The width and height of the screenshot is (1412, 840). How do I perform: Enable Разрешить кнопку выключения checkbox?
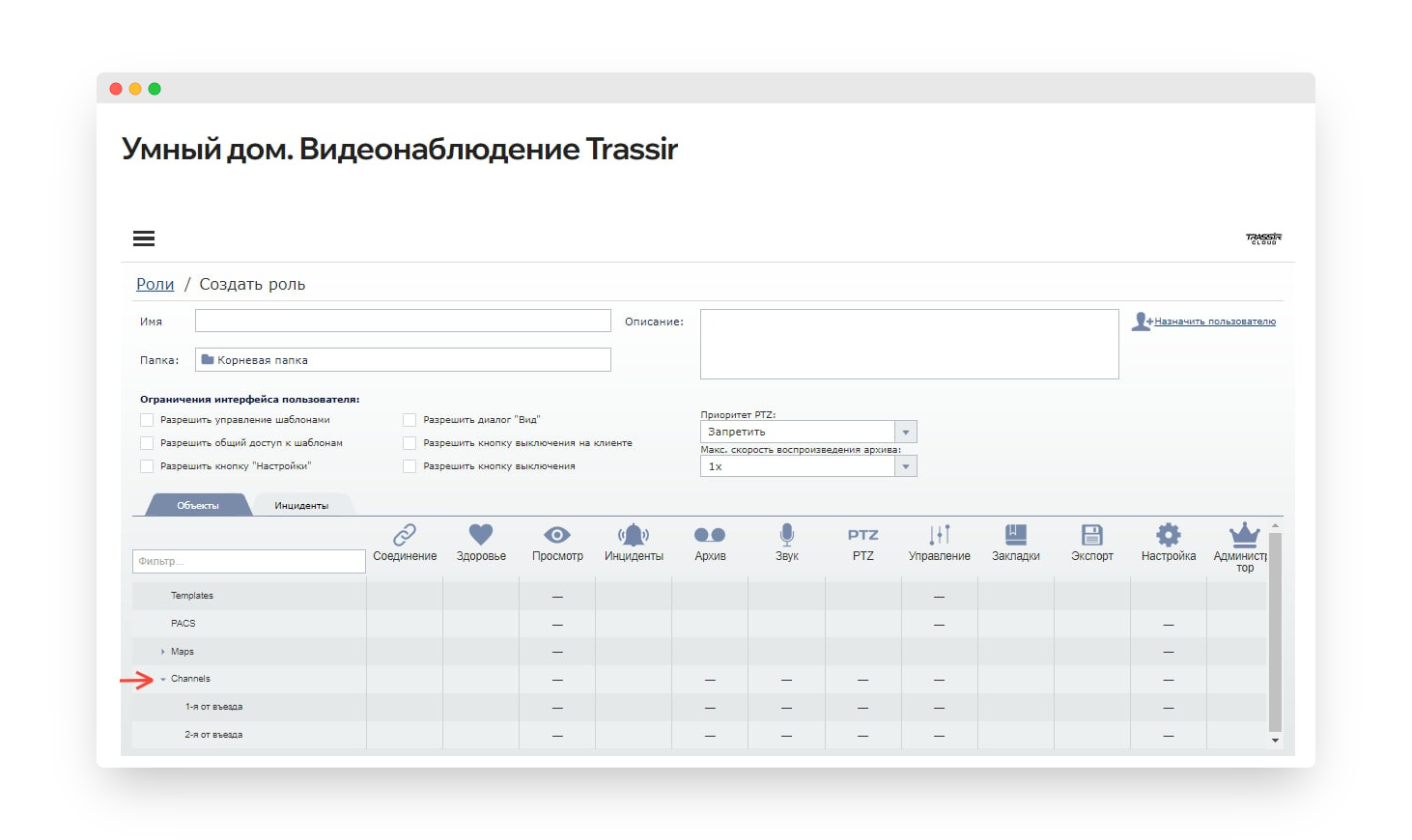[409, 466]
